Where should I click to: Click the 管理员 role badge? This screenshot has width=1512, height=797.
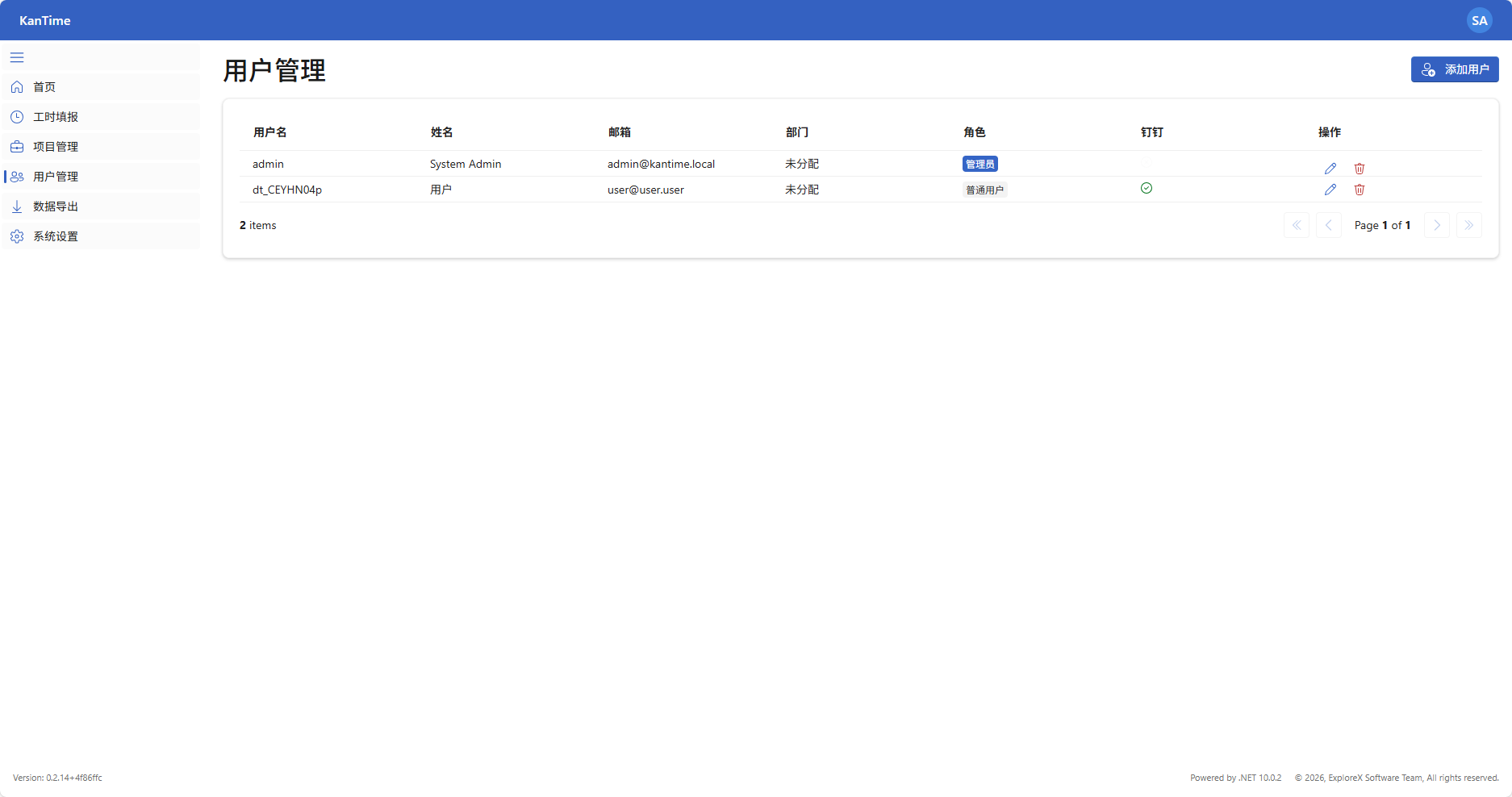click(979, 164)
